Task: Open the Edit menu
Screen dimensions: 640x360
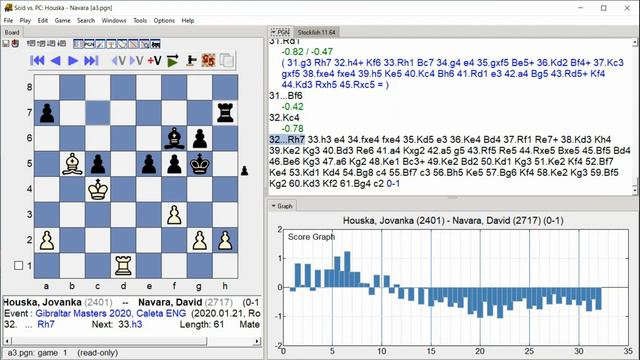Action: (43, 20)
